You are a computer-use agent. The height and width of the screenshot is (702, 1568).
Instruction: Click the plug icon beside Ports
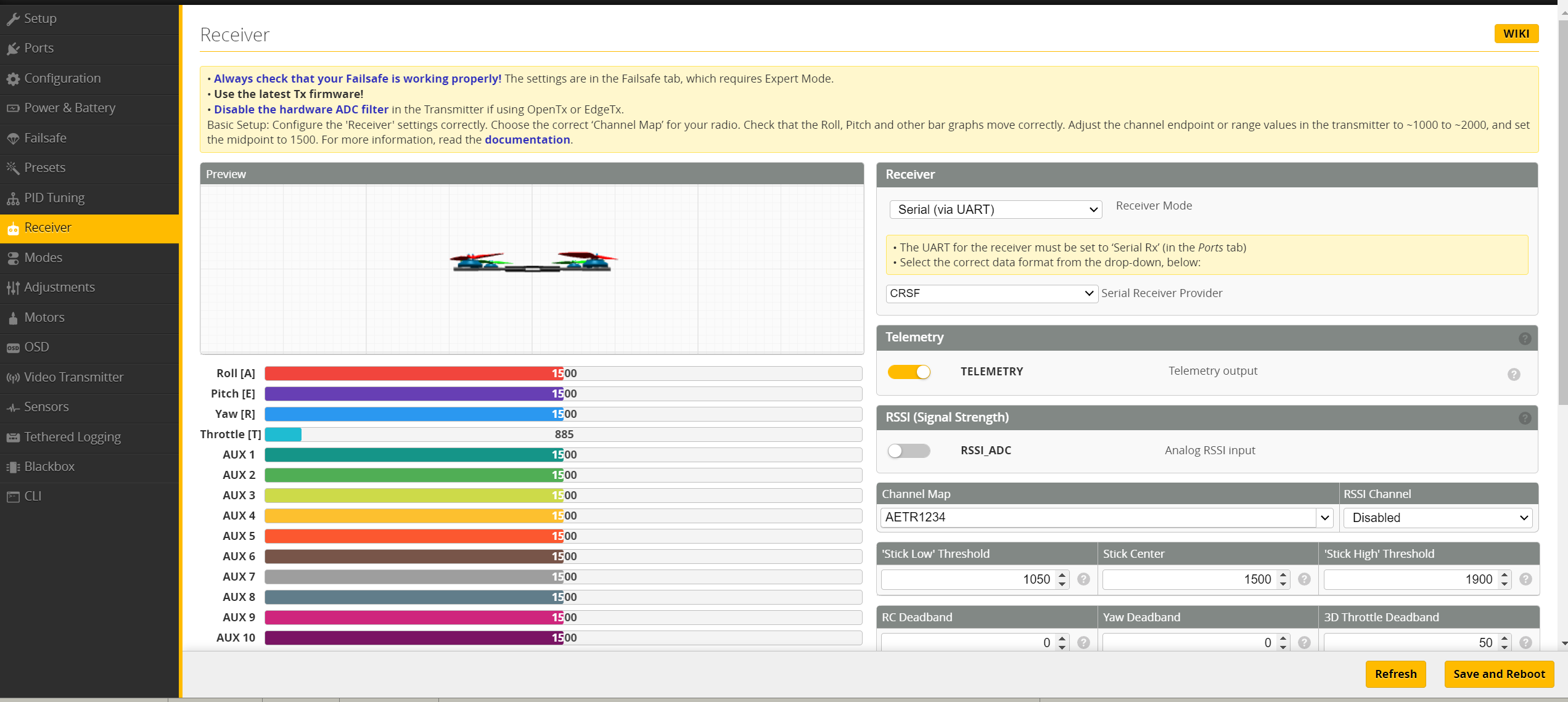[x=13, y=49]
